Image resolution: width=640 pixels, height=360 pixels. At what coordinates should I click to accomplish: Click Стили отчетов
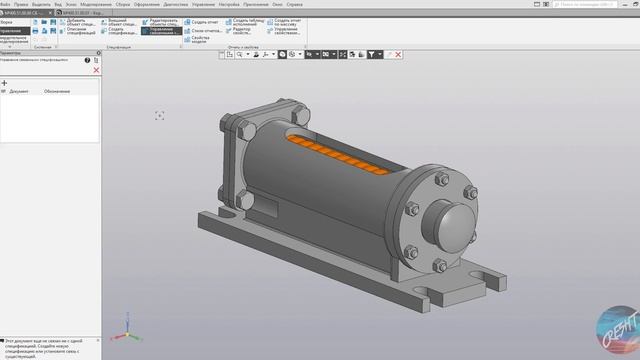coord(203,31)
